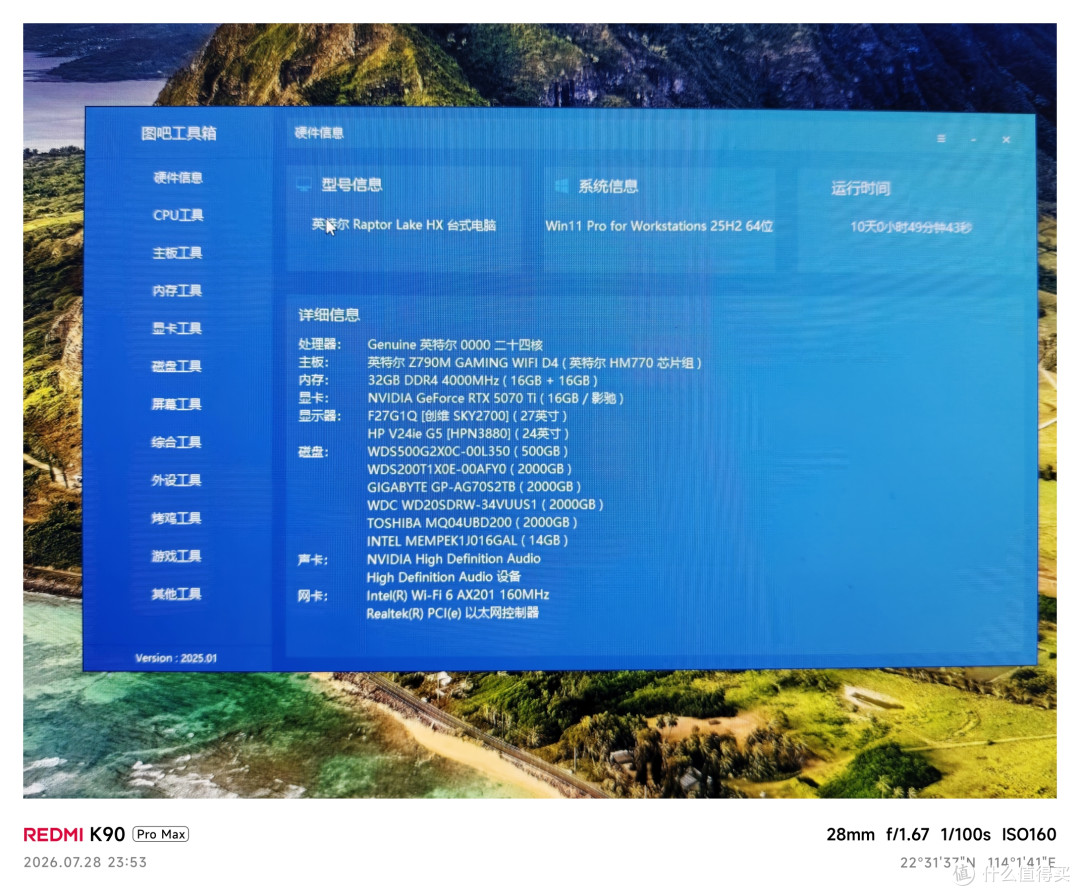Click the Intel(R) Wi-Fi 6 AX201 160MHz line
This screenshot has width=1080, height=896.
tap(457, 595)
